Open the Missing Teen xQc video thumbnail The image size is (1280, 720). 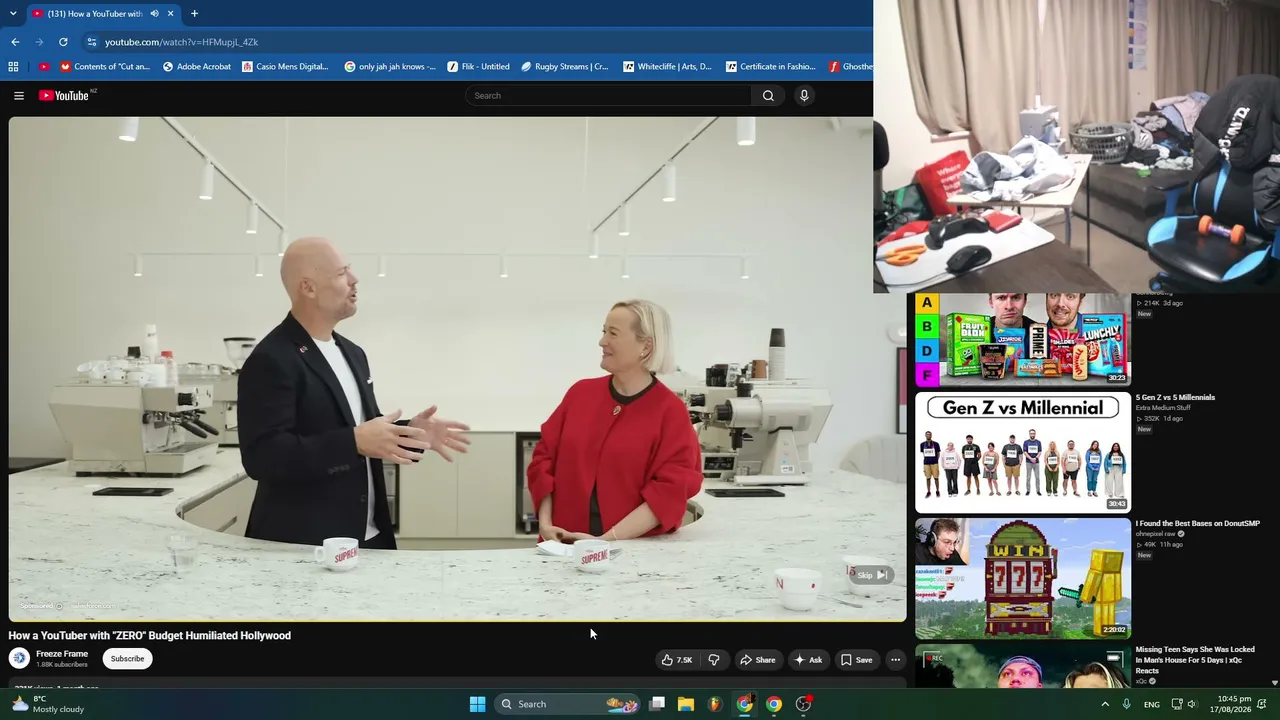pos(1023,666)
